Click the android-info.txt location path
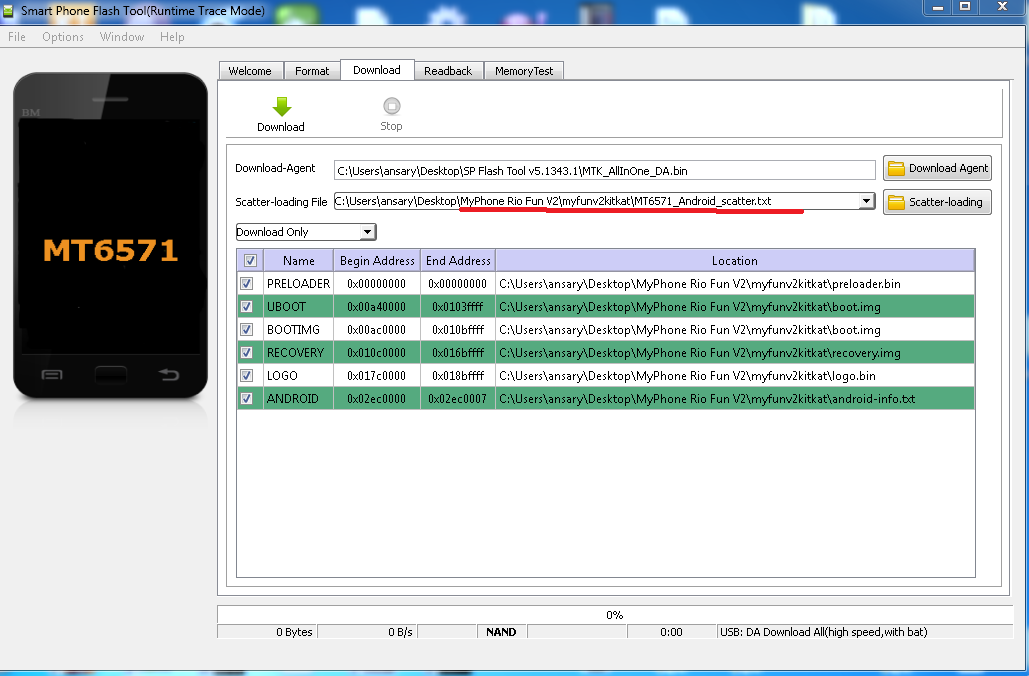The width and height of the screenshot is (1029, 676). click(x=707, y=398)
